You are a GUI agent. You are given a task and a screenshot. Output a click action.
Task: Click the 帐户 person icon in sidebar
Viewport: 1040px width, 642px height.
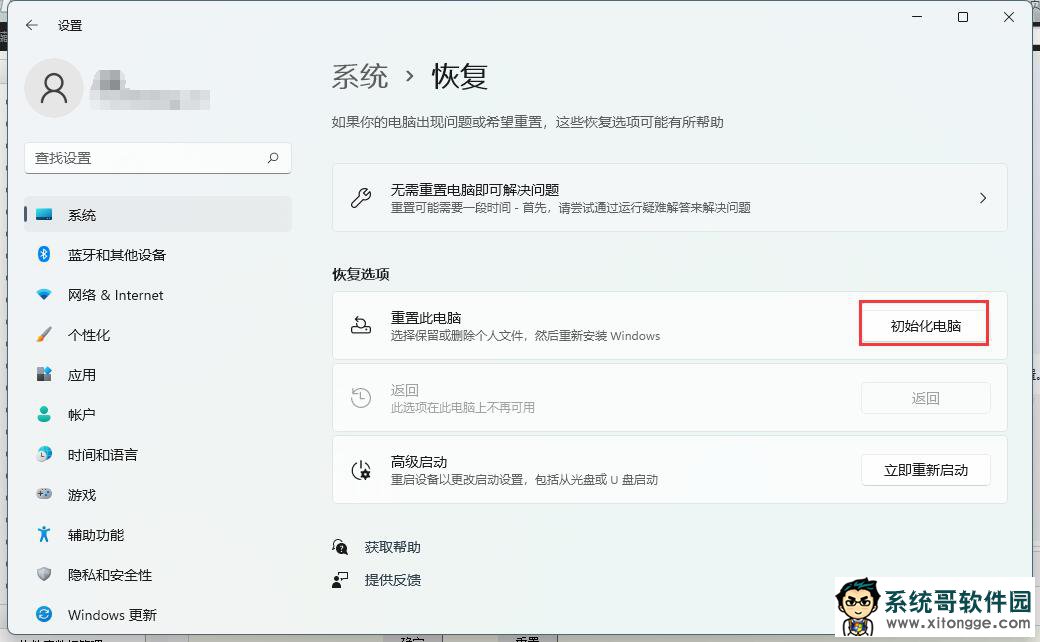click(44, 415)
